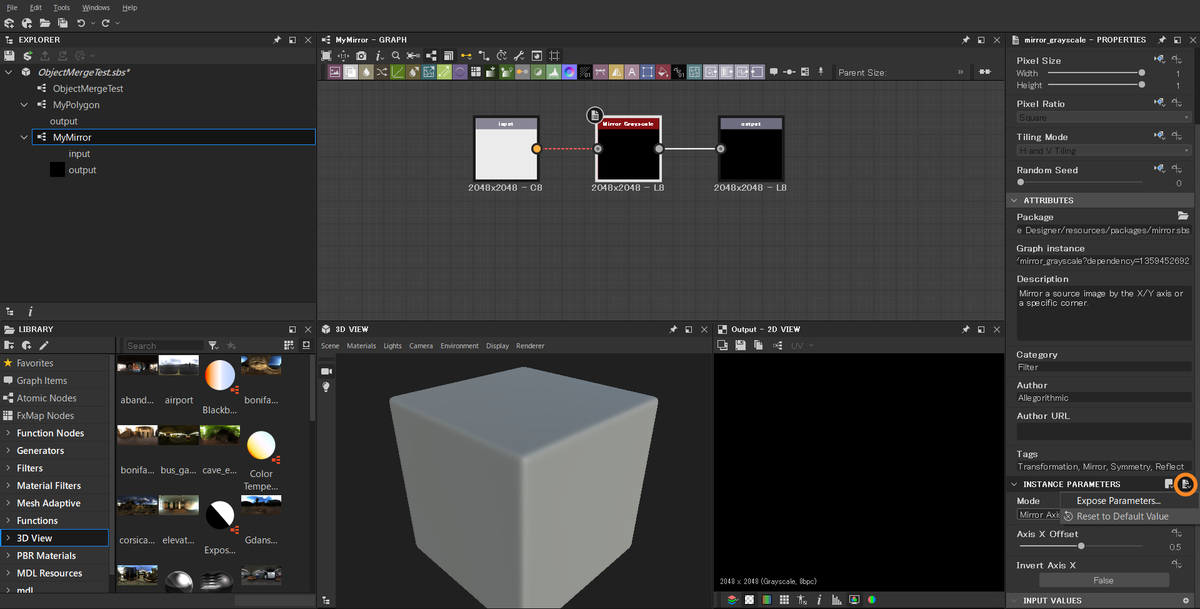The image size is (1200, 609).
Task: Add a Blur node from graph toolbar
Action: tap(365, 72)
